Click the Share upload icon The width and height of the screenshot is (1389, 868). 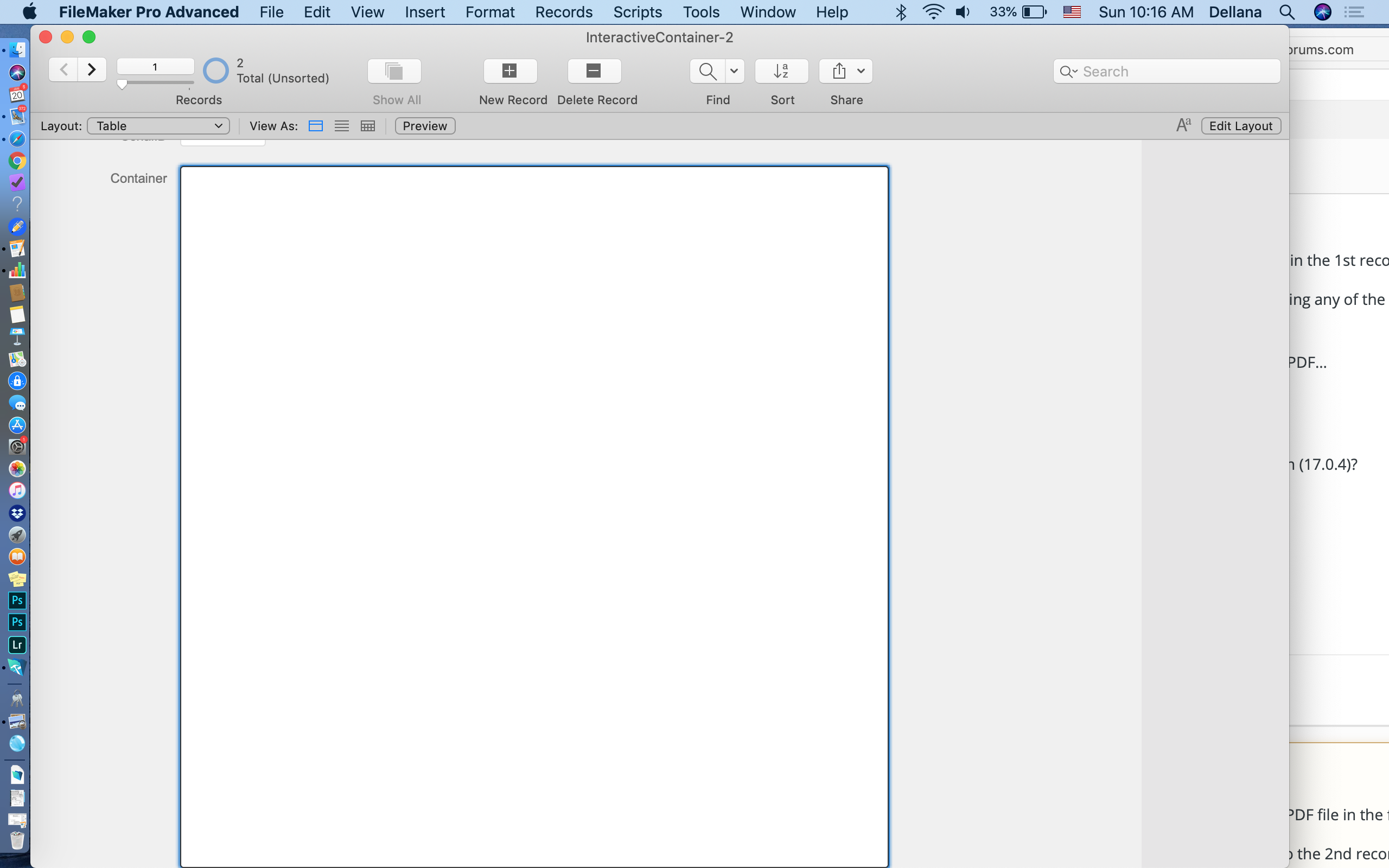[839, 71]
